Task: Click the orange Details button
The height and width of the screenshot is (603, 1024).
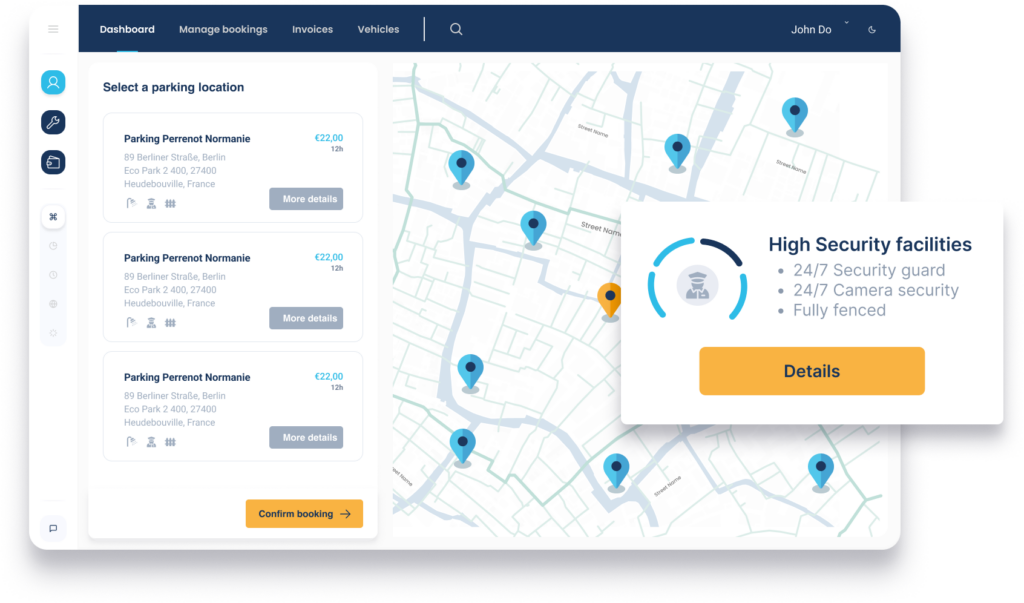Action: [x=811, y=371]
